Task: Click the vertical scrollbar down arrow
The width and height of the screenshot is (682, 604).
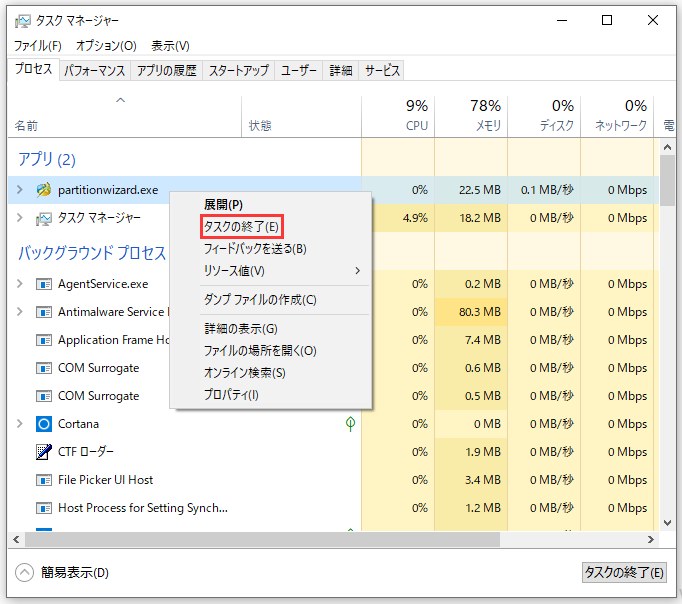Action: [667, 523]
